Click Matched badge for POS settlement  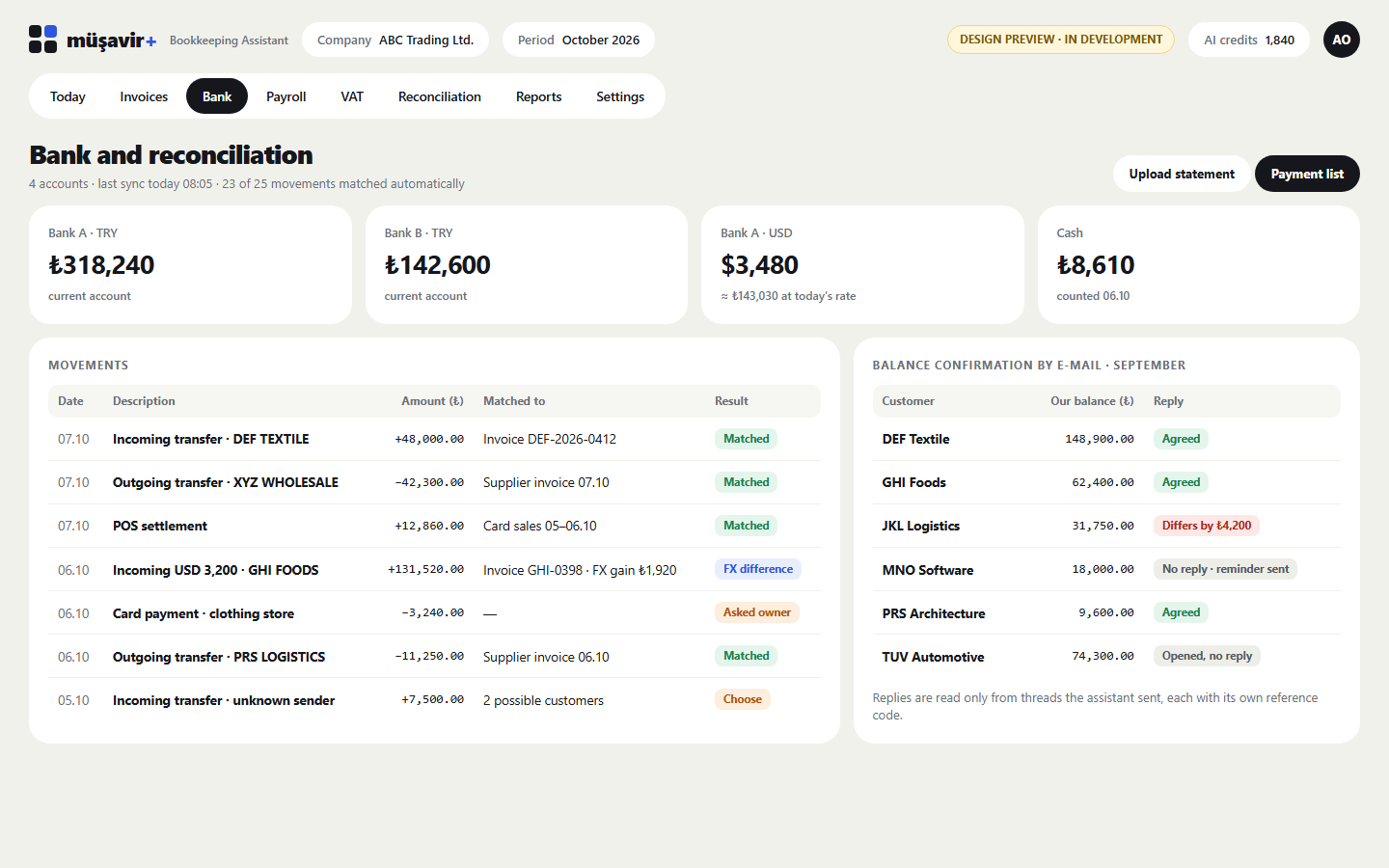click(x=747, y=526)
